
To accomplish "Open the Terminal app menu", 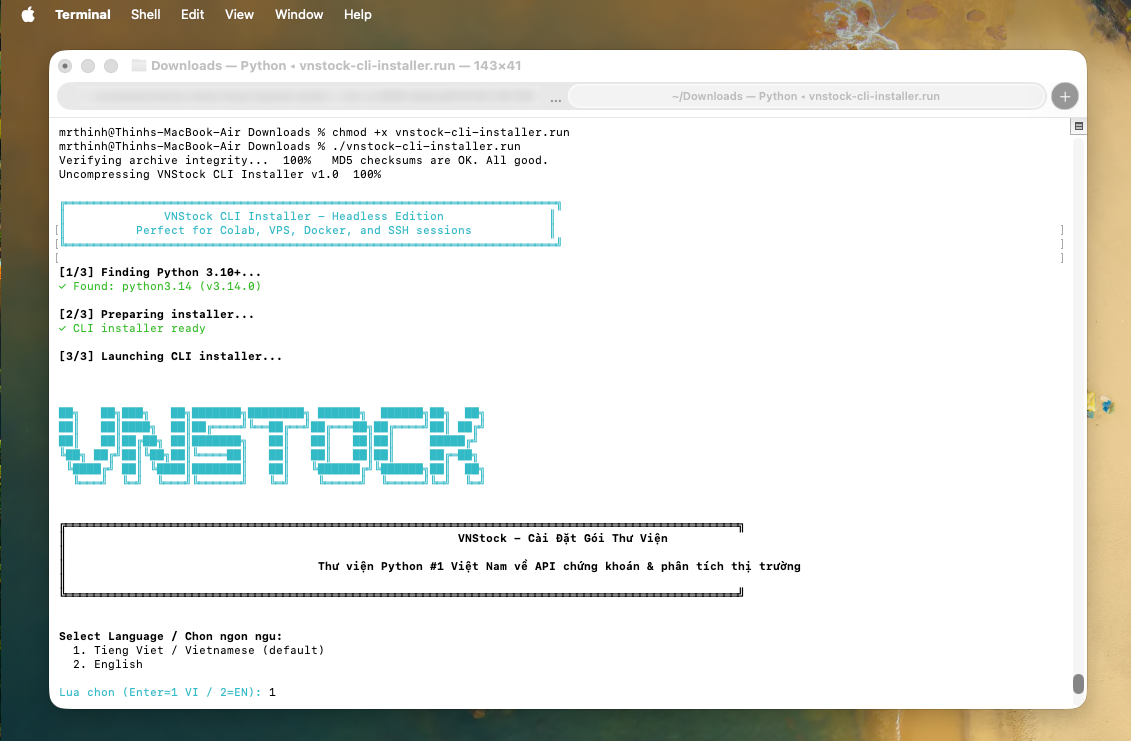I will pyautogui.click(x=83, y=14).
